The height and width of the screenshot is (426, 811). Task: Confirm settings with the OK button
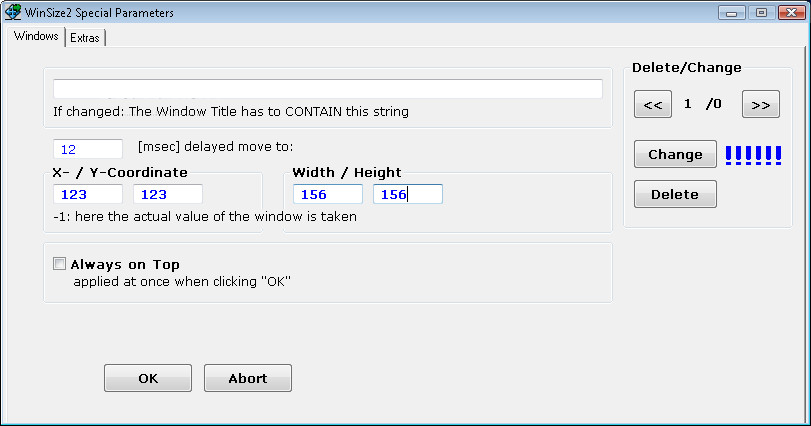148,378
